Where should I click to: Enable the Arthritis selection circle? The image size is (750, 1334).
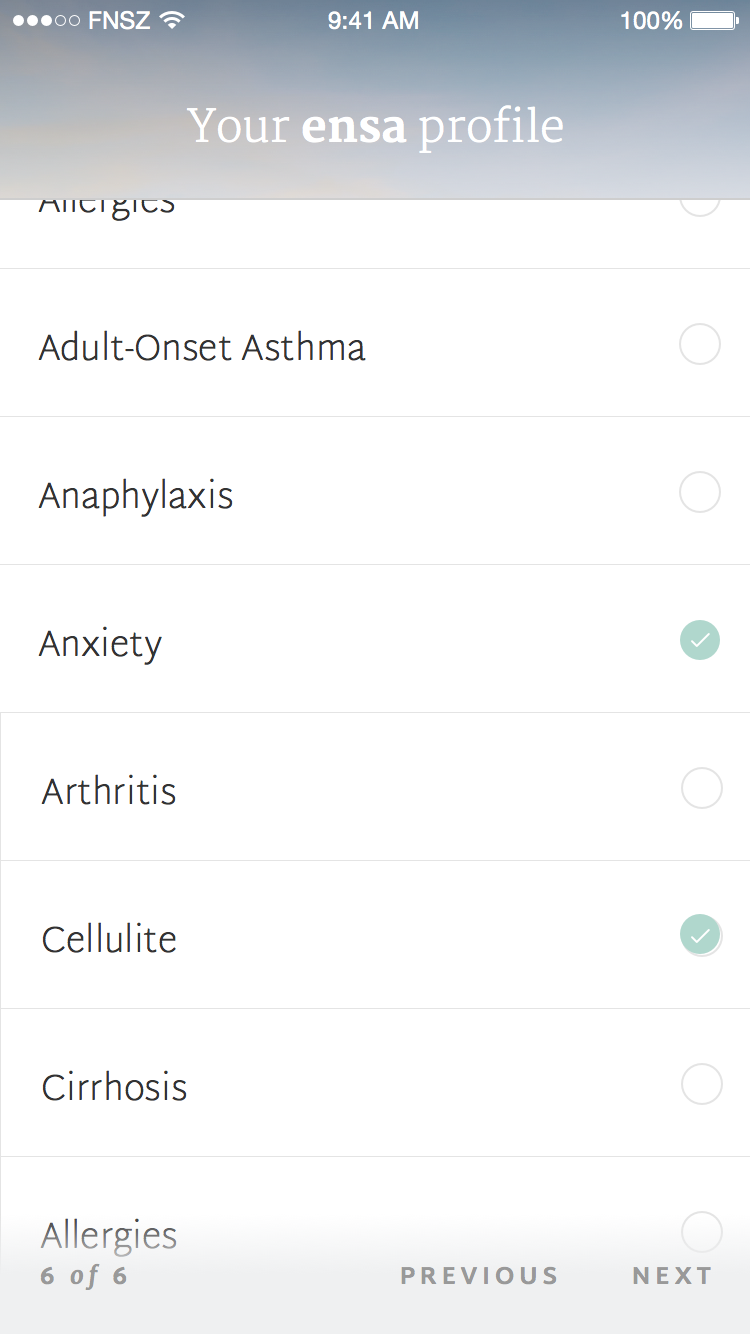(702, 788)
